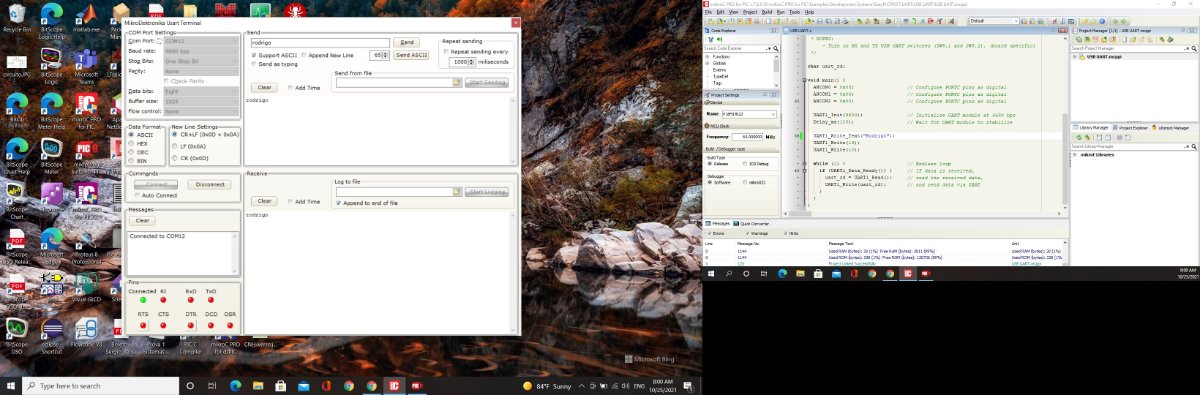This screenshot has height=395, width=1200.
Task: Select the LF (0x0A) new line option
Action: (174, 146)
